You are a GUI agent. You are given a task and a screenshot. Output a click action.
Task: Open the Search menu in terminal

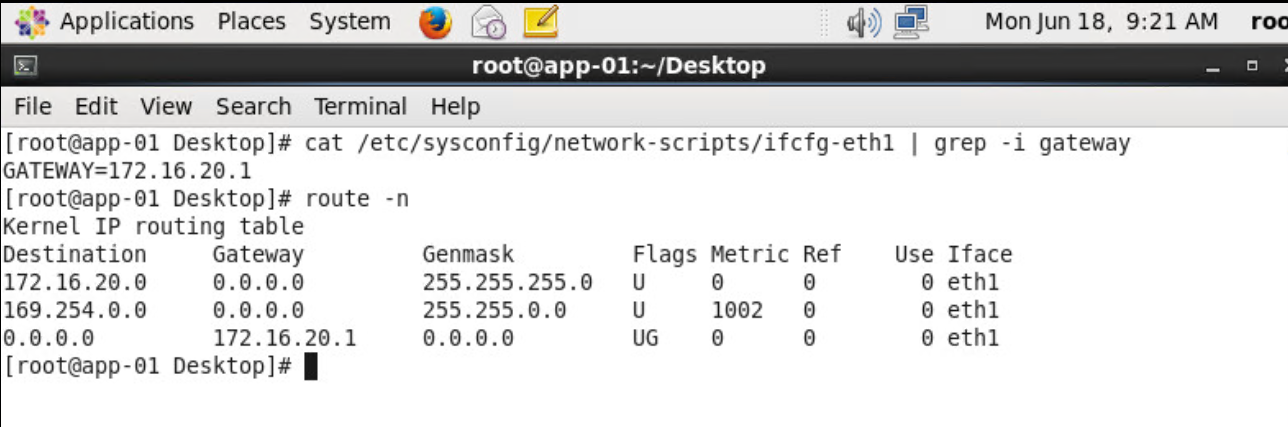pyautogui.click(x=253, y=106)
